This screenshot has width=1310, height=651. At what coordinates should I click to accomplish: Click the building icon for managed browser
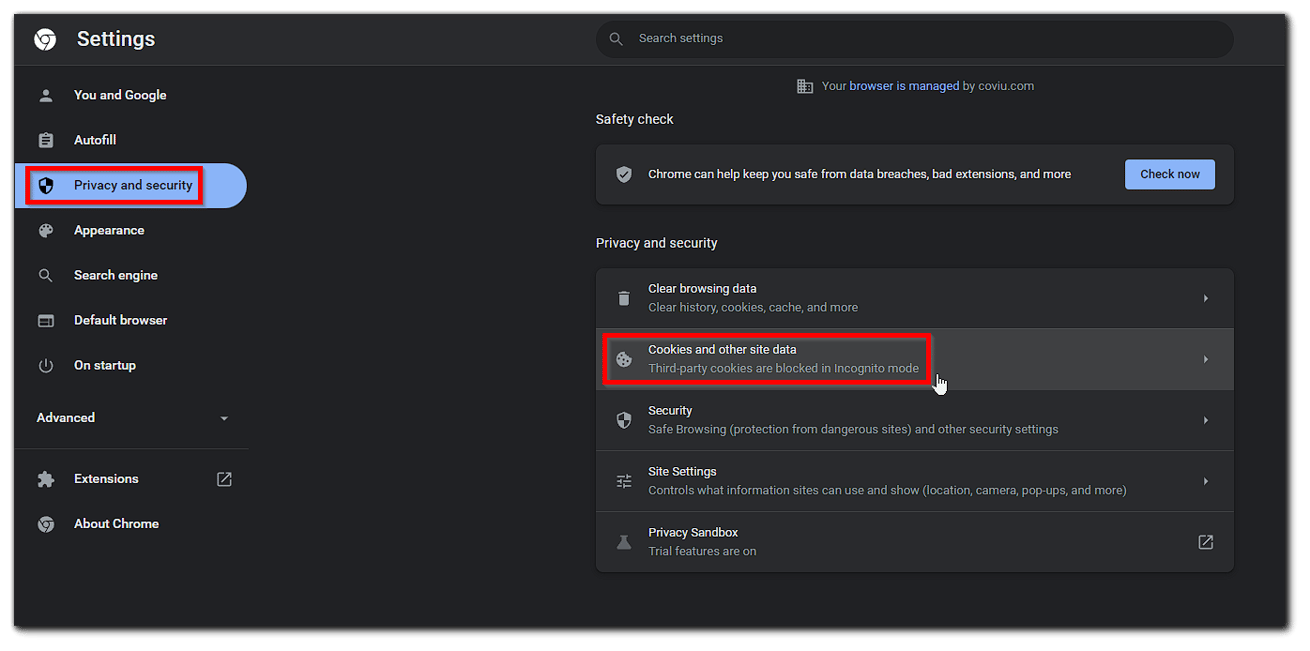pos(805,86)
